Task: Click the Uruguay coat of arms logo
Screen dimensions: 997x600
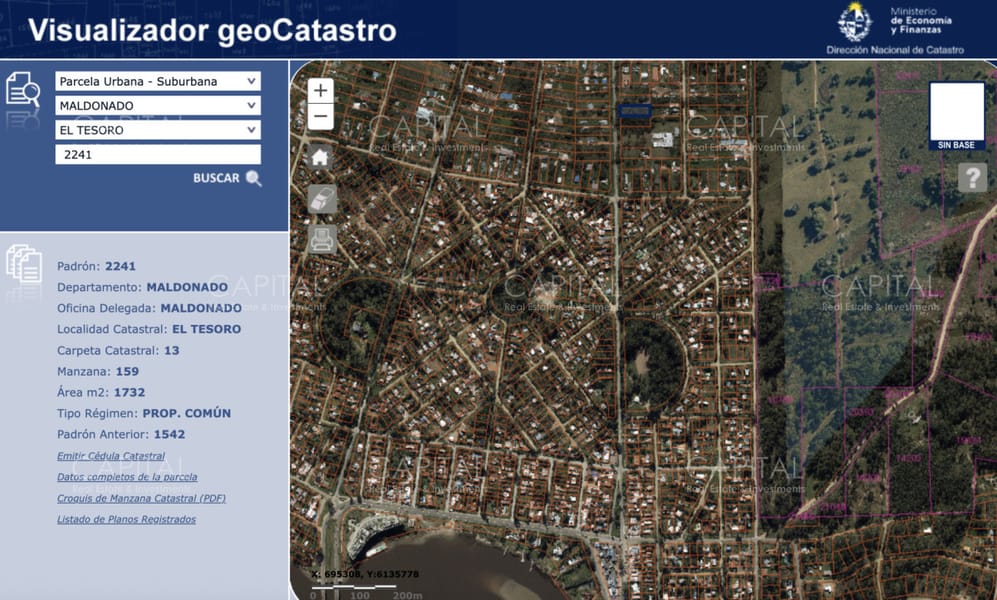Action: pos(855,22)
